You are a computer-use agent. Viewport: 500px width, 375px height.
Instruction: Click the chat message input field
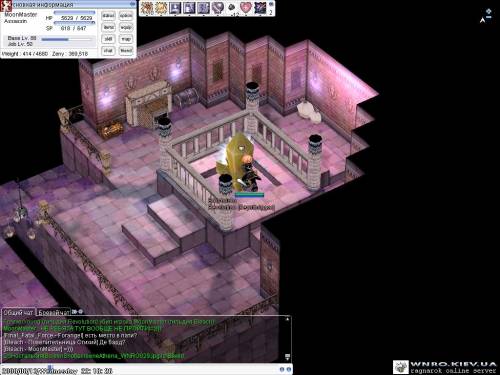140,370
